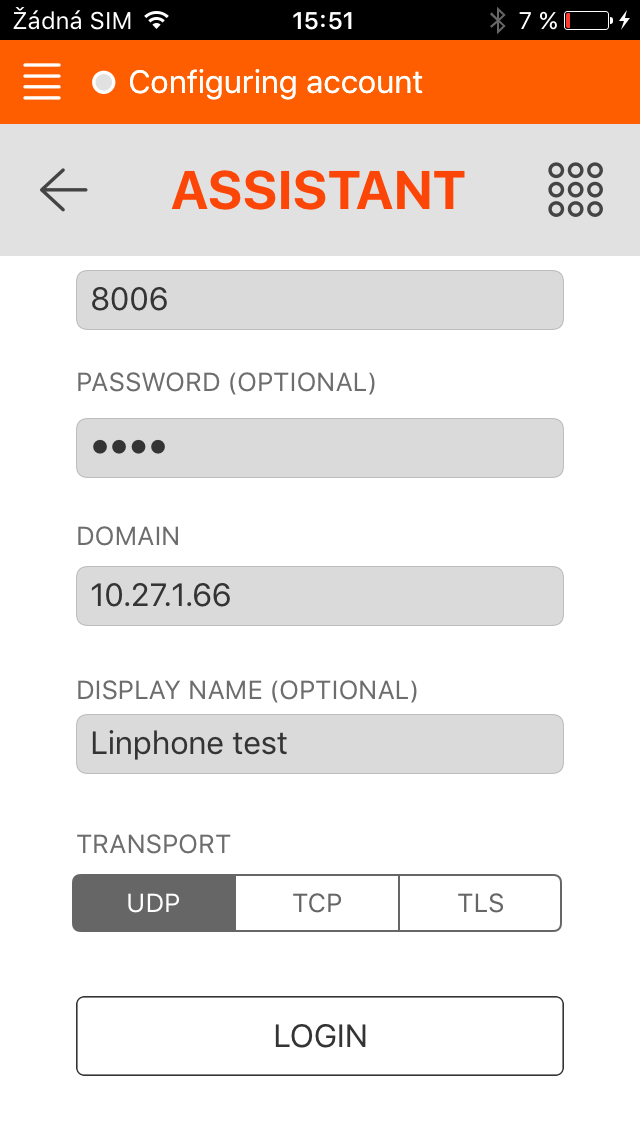The image size is (640, 1136).
Task: Tap the 7 % battery percentage text
Action: 537,20
